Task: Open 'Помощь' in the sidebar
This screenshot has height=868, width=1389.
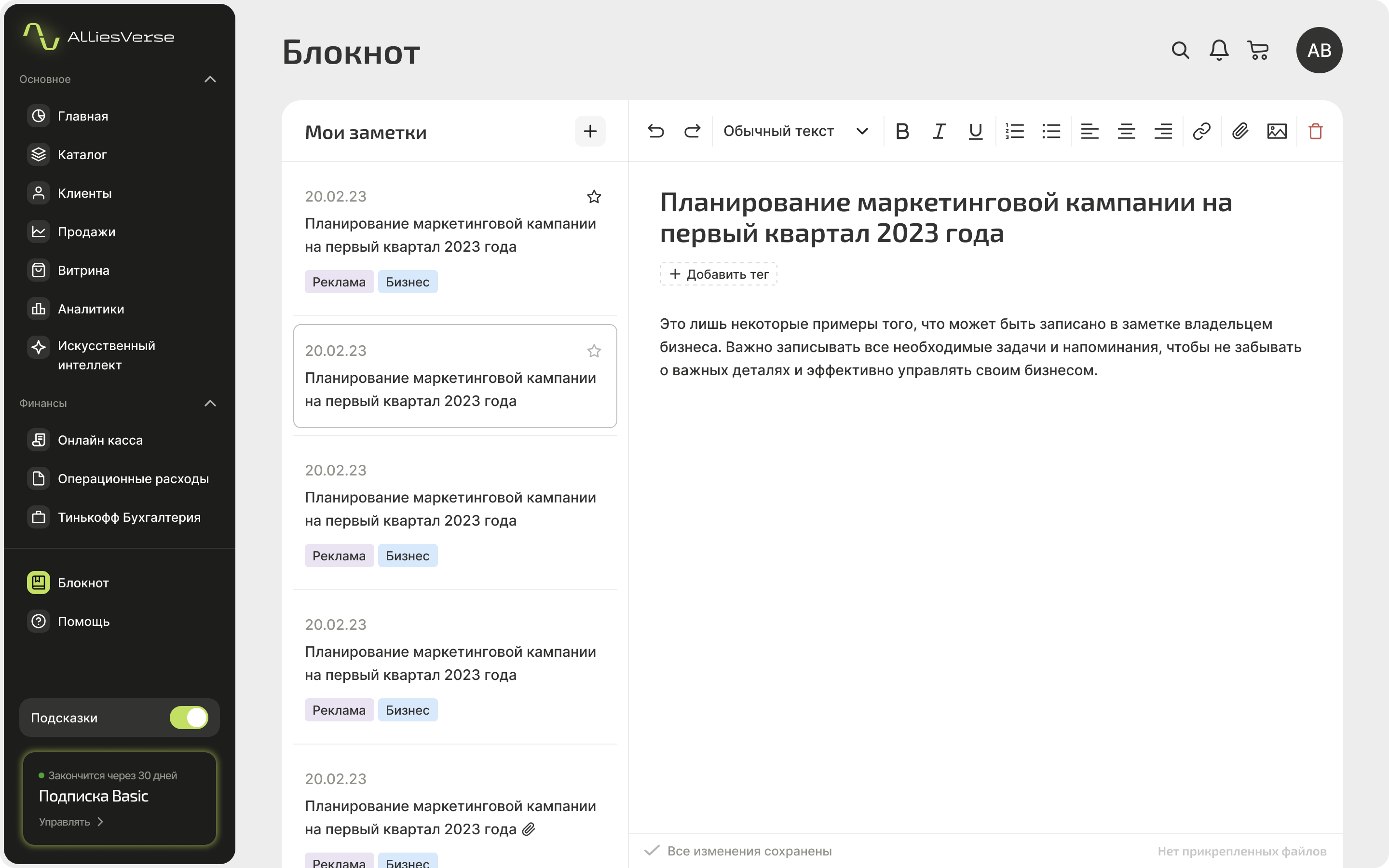Action: 120,621
